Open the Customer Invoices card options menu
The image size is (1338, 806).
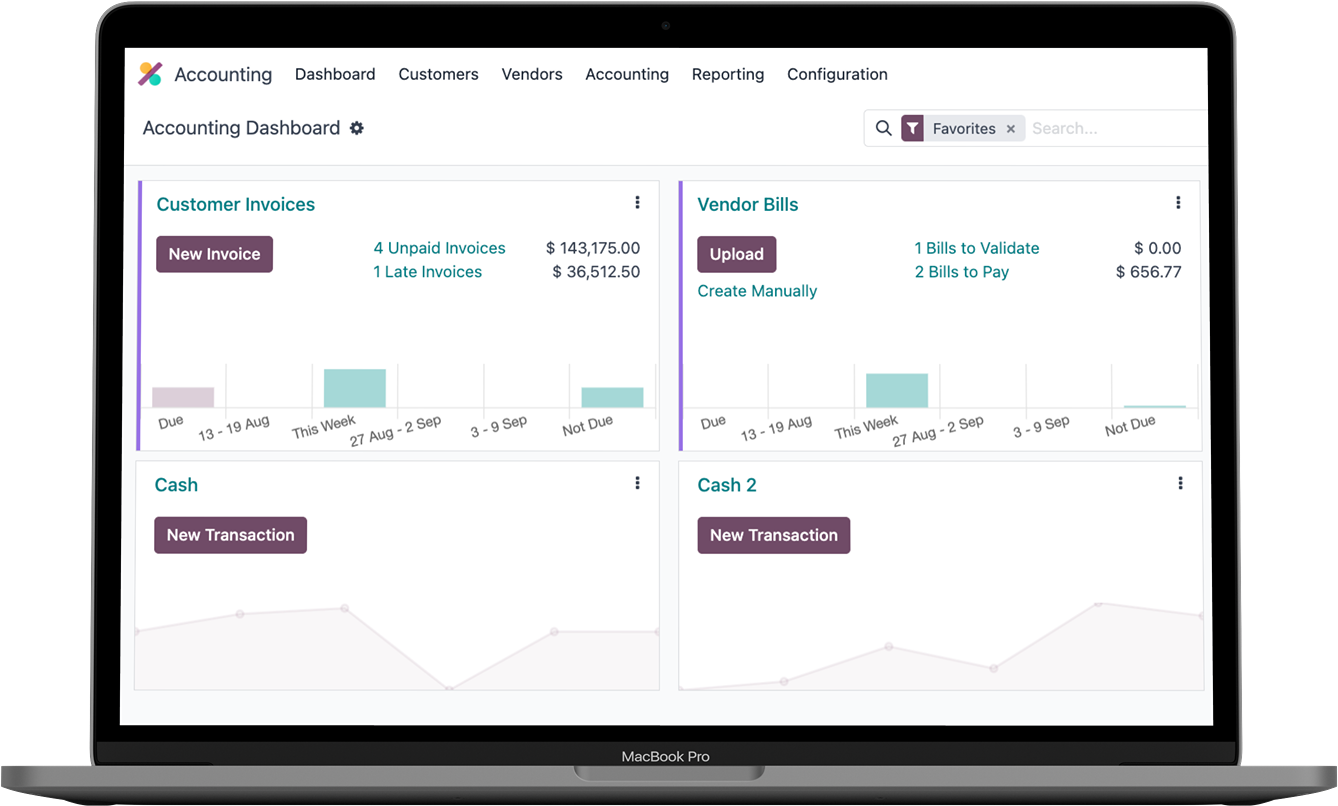(638, 202)
